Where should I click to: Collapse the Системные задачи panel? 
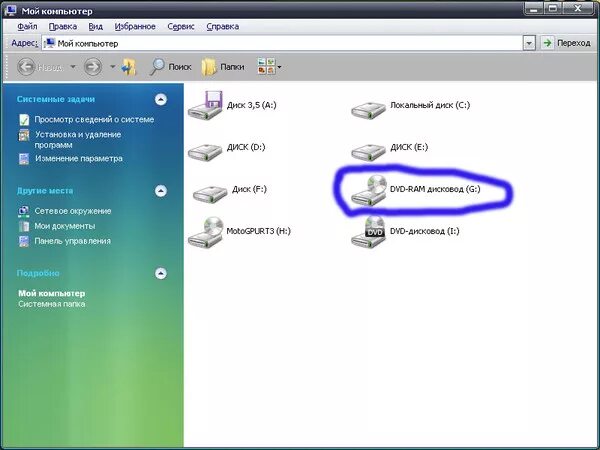tap(161, 99)
